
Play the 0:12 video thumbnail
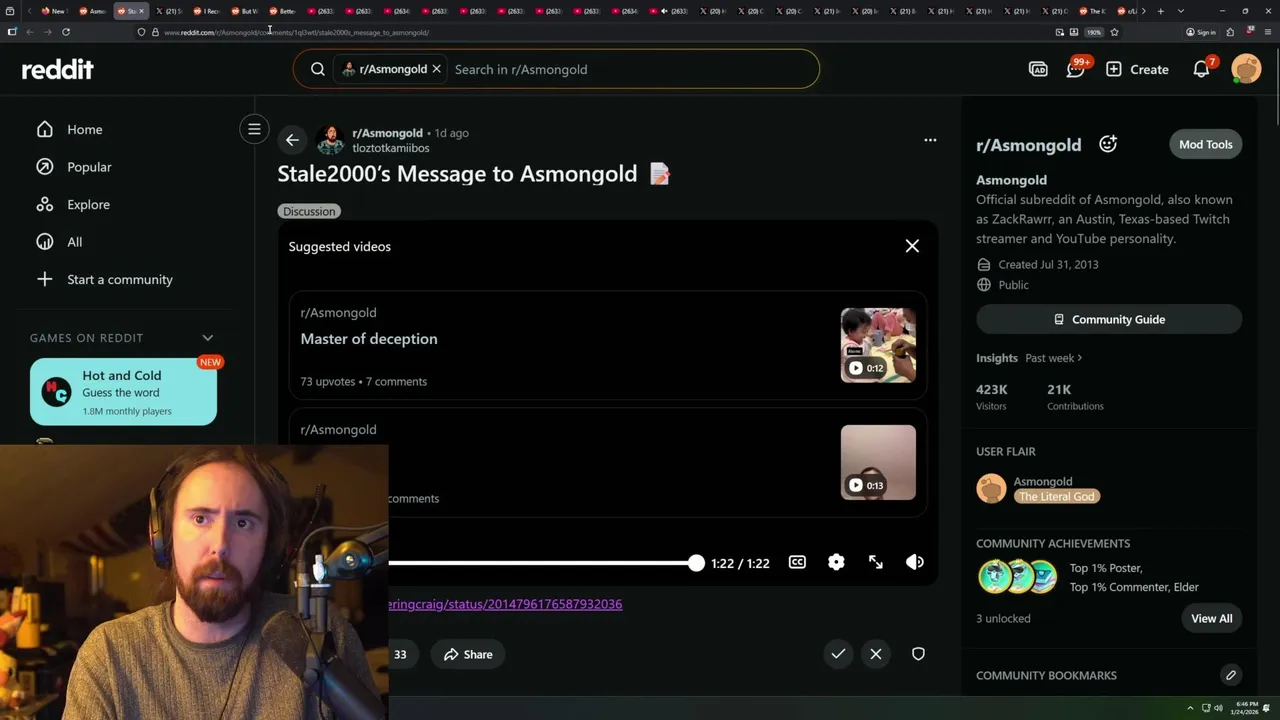878,345
